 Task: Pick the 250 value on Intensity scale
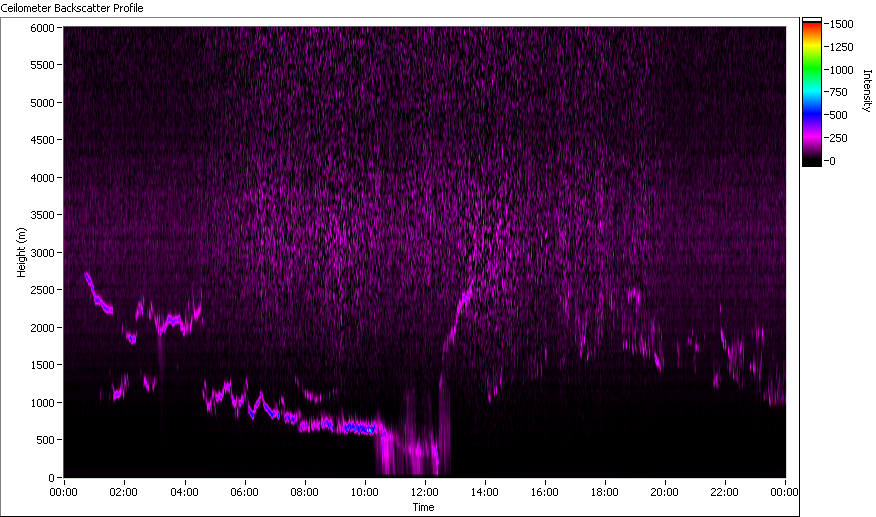839,138
